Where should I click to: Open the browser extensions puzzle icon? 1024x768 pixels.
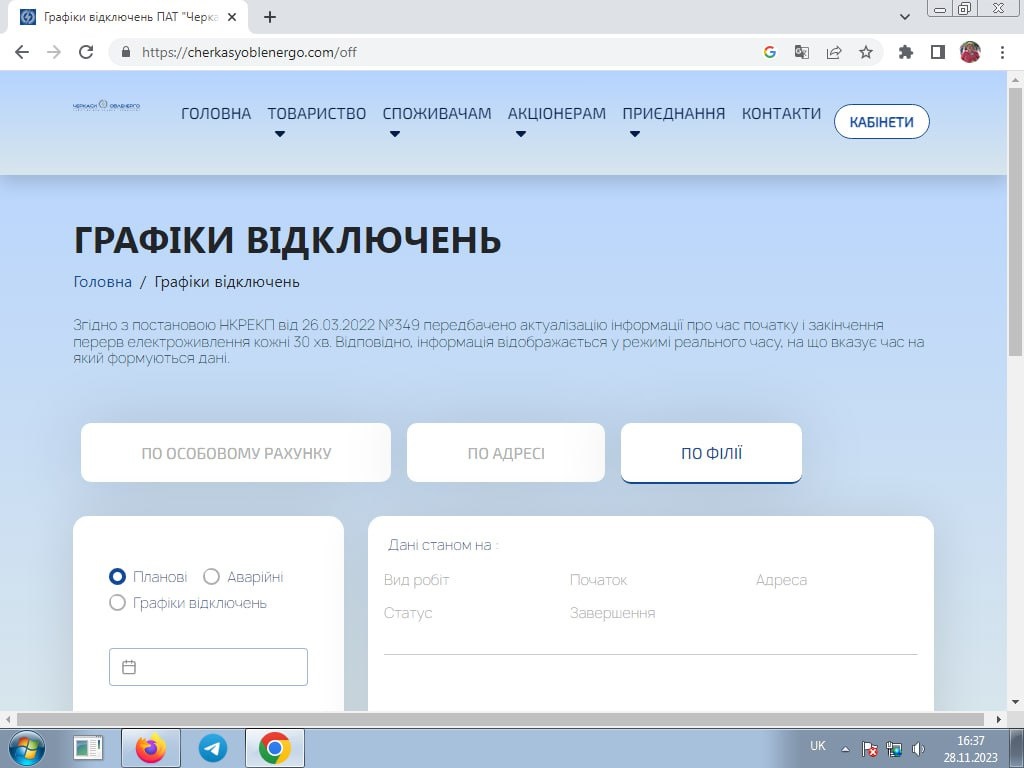click(x=906, y=52)
